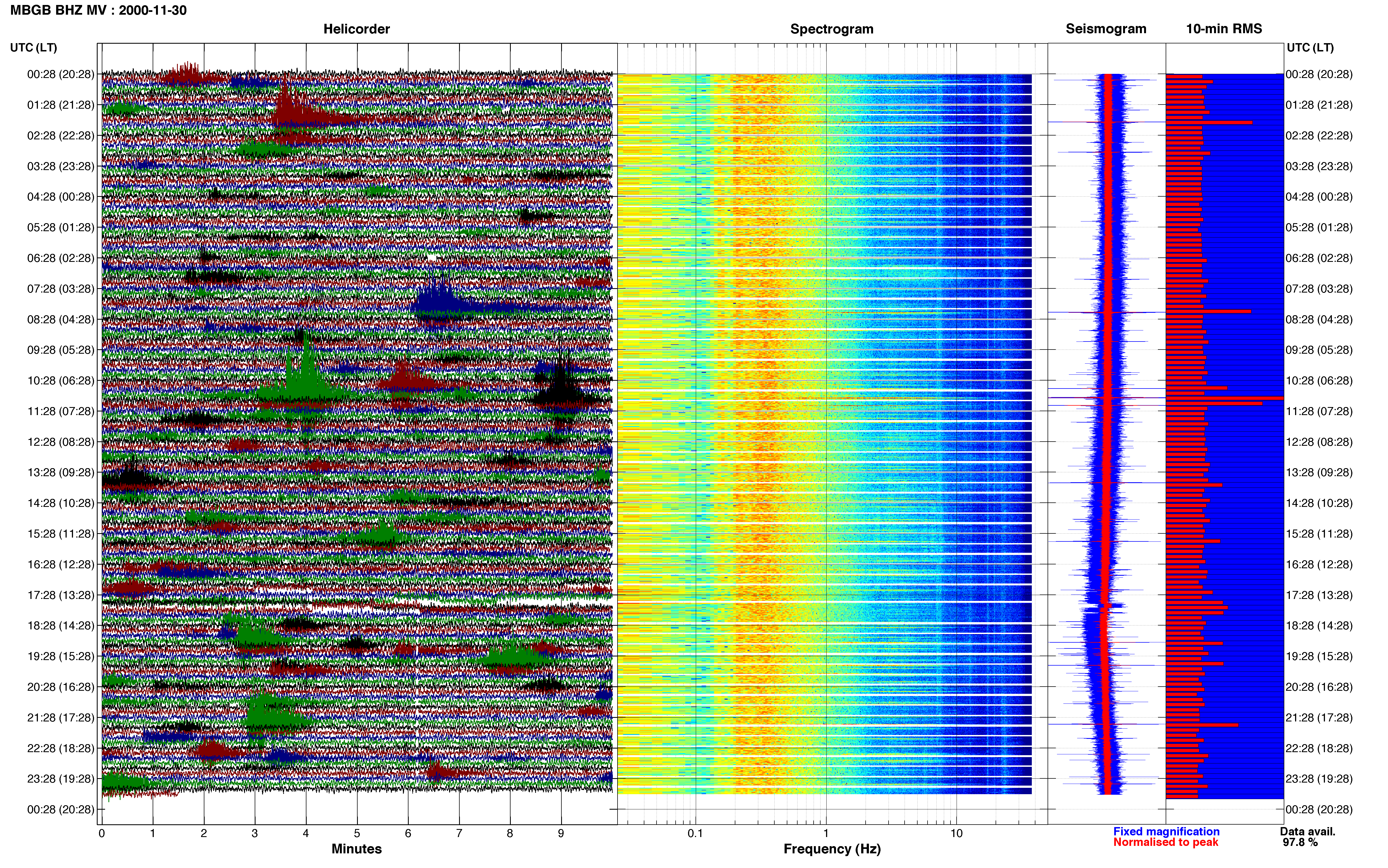
Task: Click the right 'UTC (LT)' axis label
Action: [x=1310, y=48]
